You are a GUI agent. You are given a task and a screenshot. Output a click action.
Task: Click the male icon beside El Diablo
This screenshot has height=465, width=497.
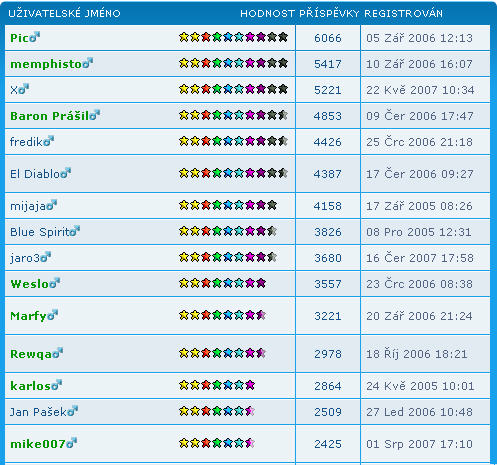[66, 173]
